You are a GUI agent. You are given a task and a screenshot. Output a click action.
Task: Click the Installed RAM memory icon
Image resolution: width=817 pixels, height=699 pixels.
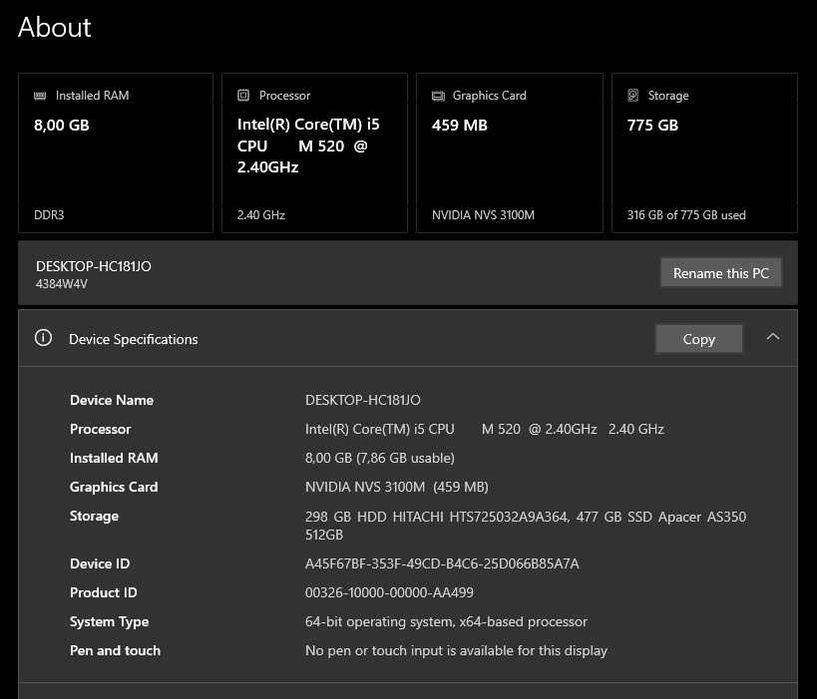coord(40,96)
